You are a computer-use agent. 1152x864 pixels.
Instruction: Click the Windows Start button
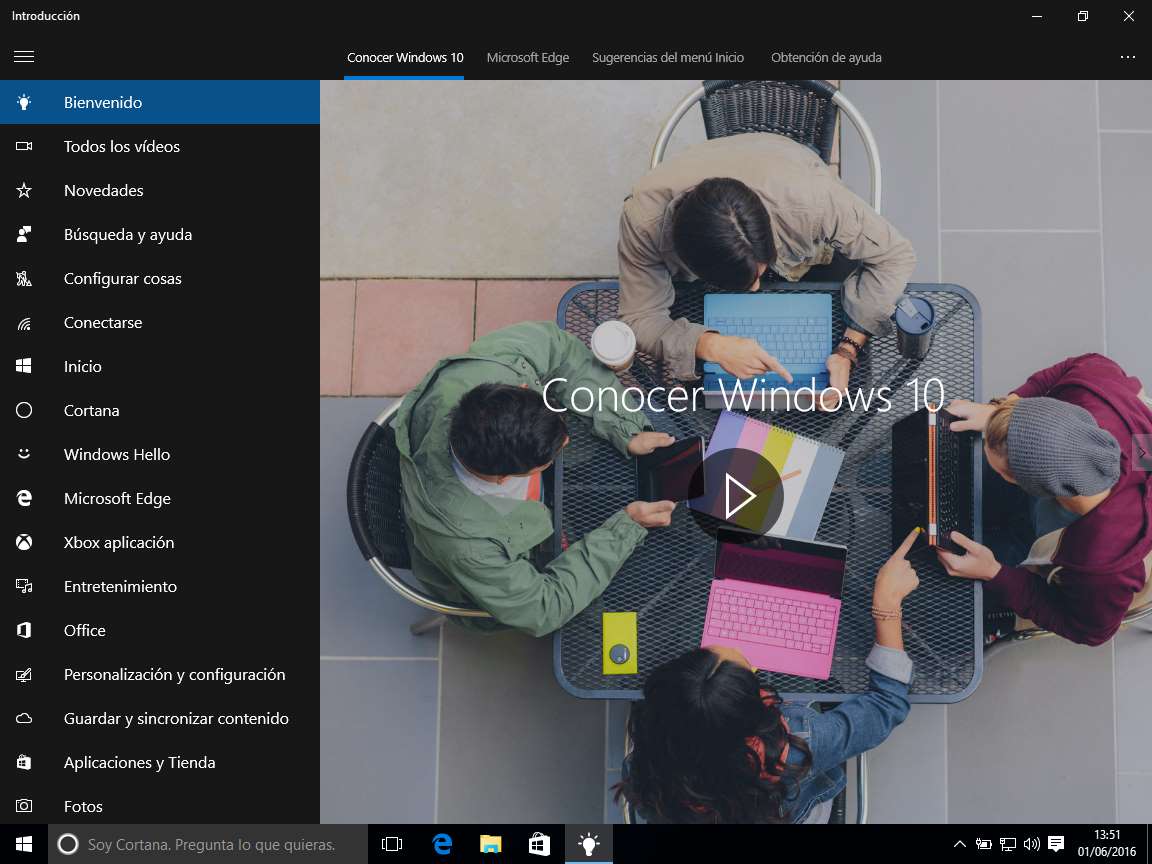point(24,844)
